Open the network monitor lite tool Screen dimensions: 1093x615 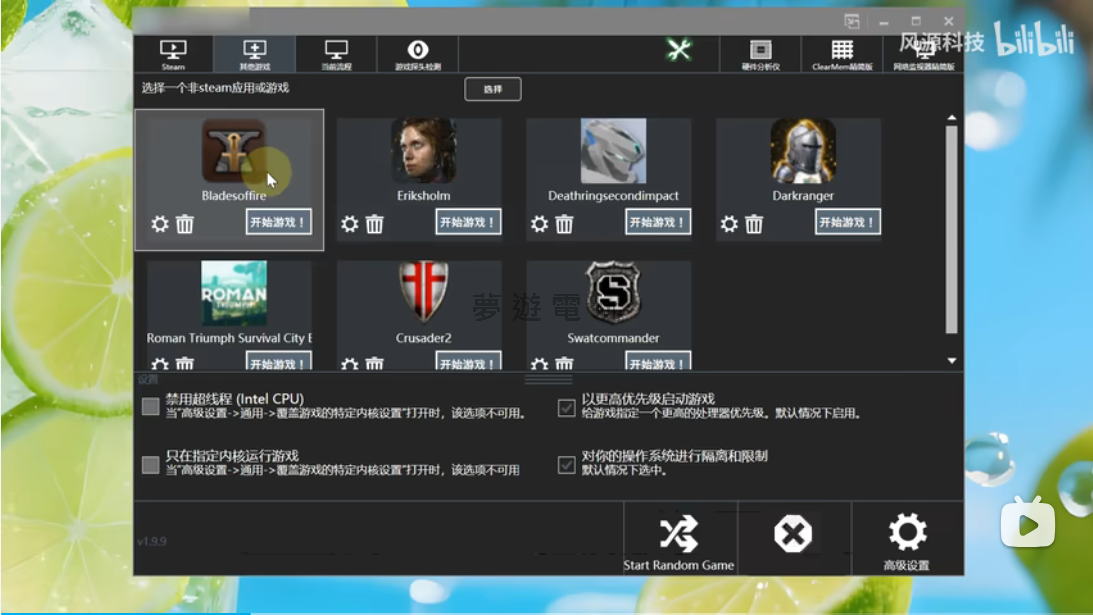(924, 54)
